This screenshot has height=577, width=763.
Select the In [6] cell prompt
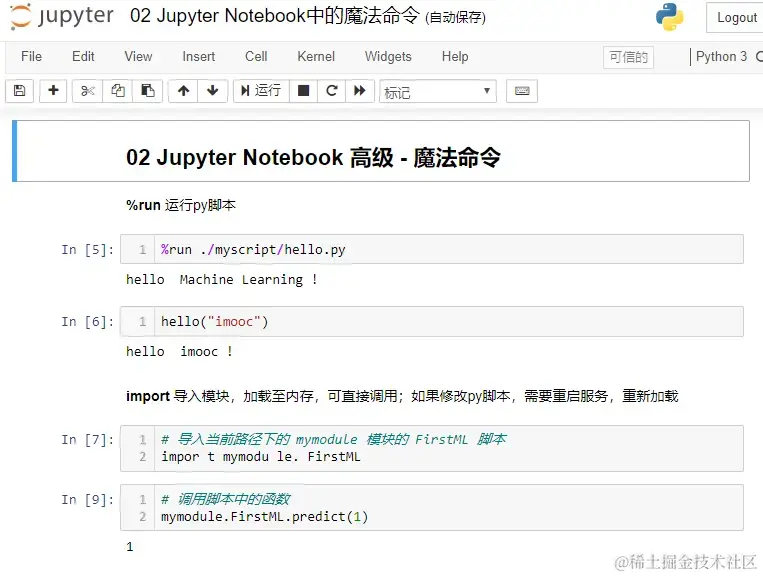[88, 322]
